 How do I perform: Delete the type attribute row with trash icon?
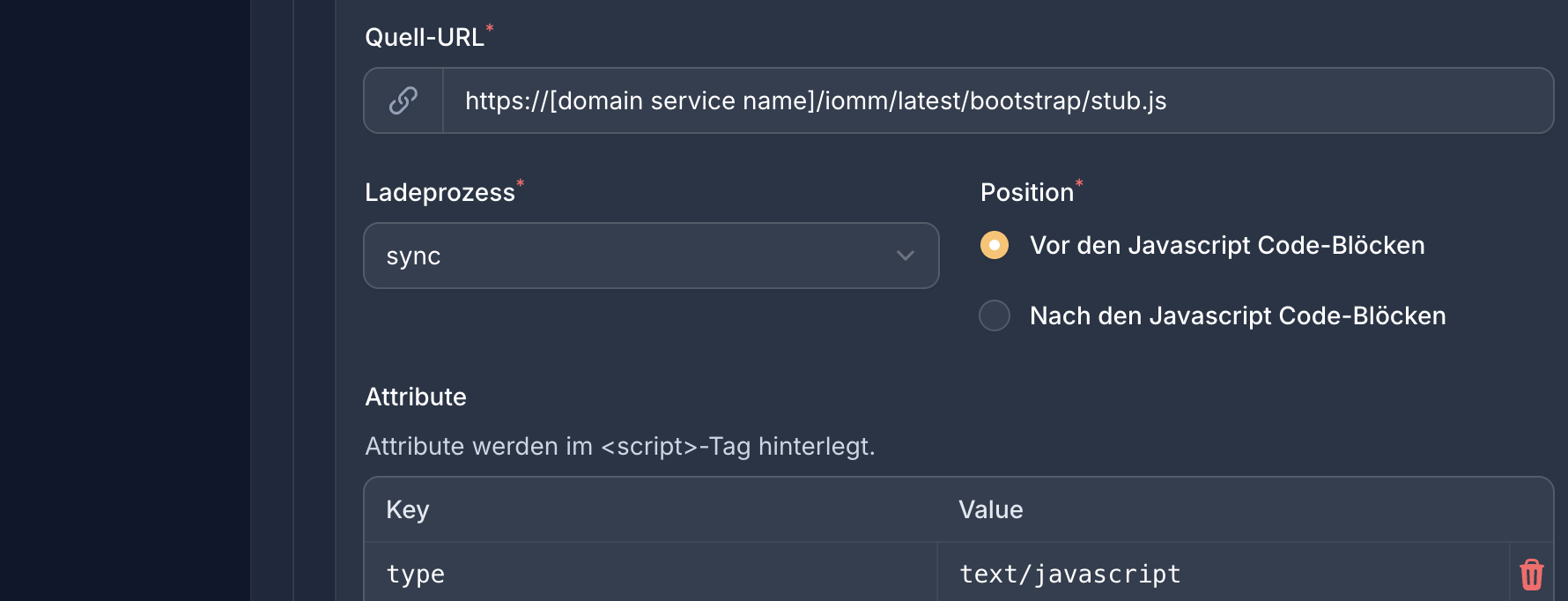(1532, 574)
